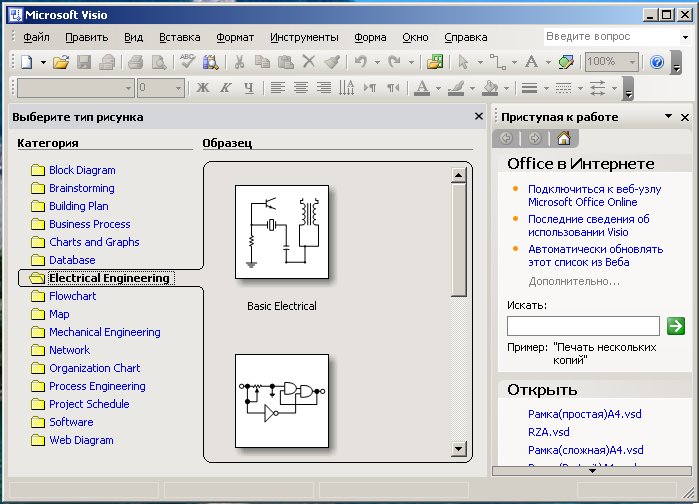Choose the Basic Electrical template thumbnail

[282, 232]
